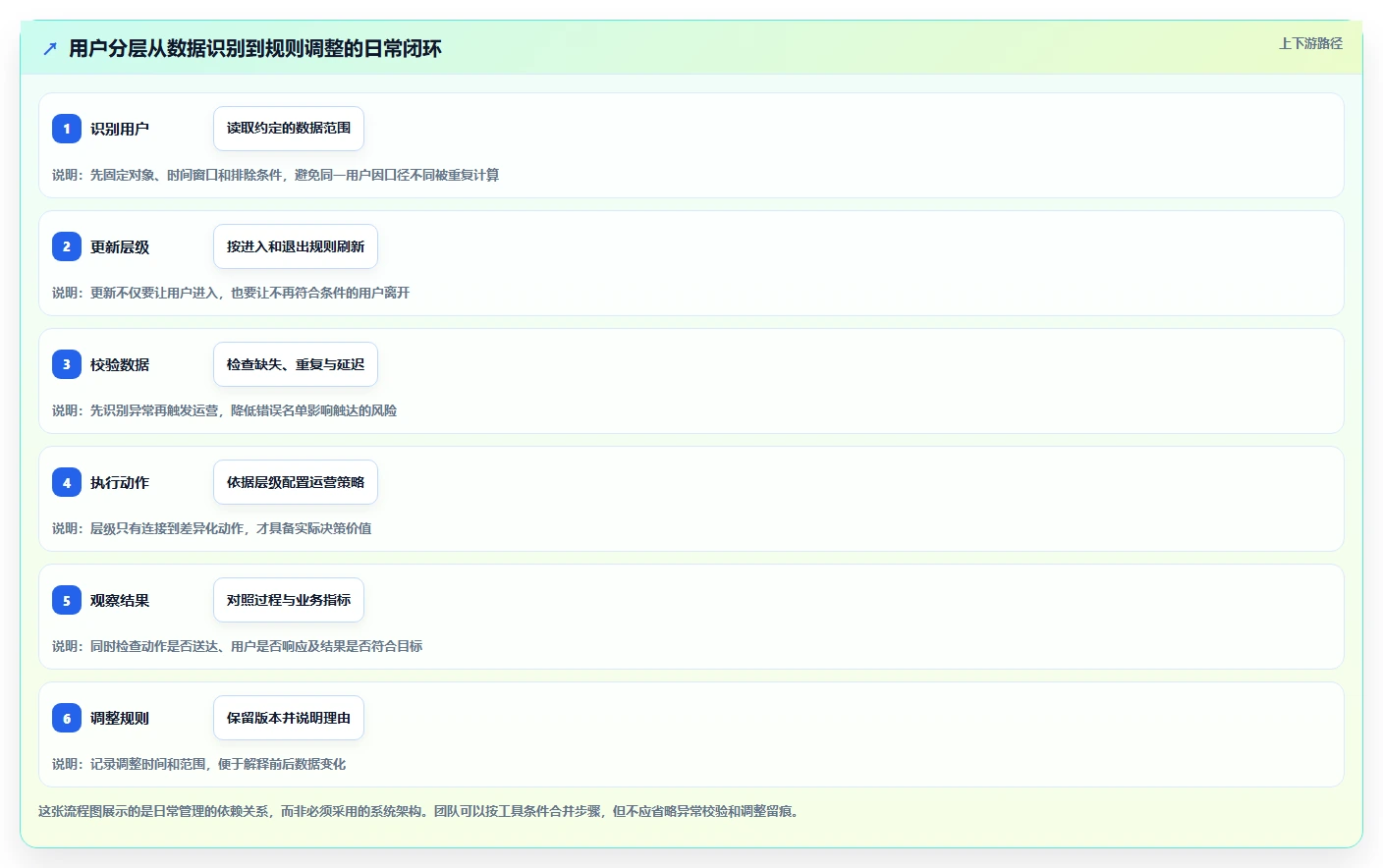Click the 上下游路径 label in header
This screenshot has height=868, width=1383.
pyautogui.click(x=1310, y=43)
